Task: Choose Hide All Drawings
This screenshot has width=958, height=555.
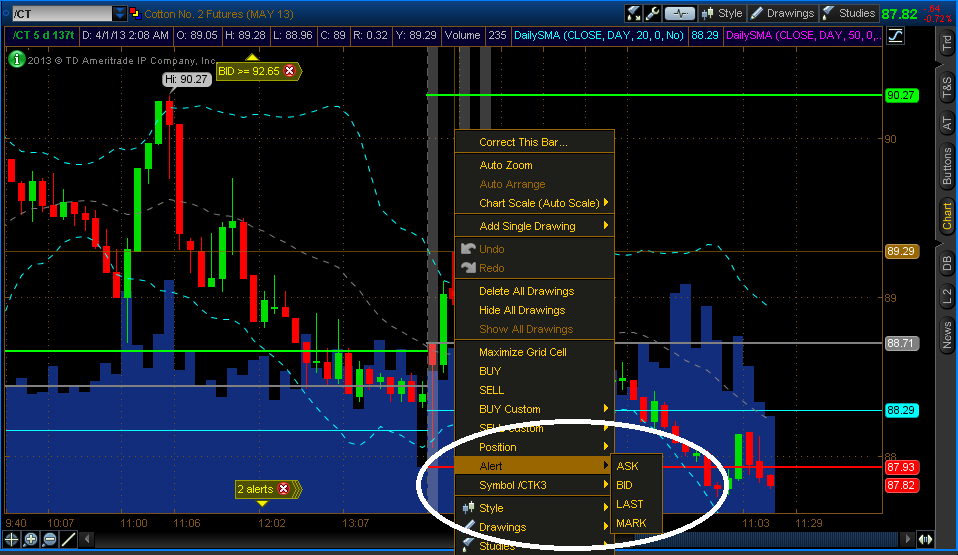Action: [x=535, y=310]
